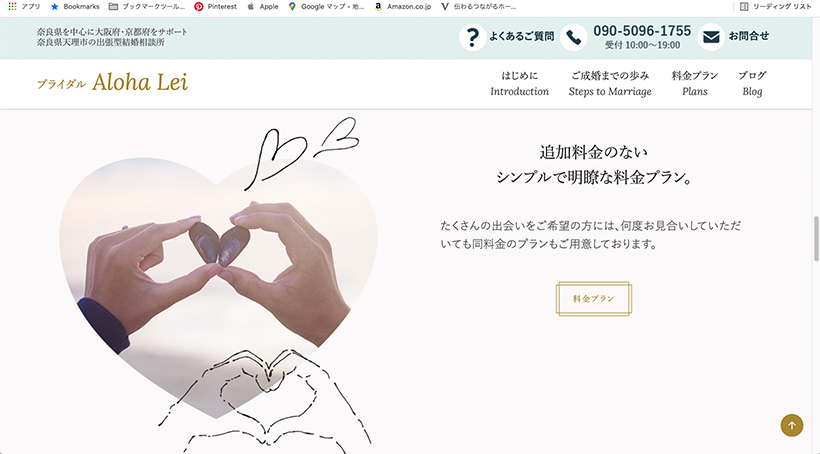Open the Apps grid in bookmarks bar
The width and height of the screenshot is (820, 454).
tap(24, 6)
